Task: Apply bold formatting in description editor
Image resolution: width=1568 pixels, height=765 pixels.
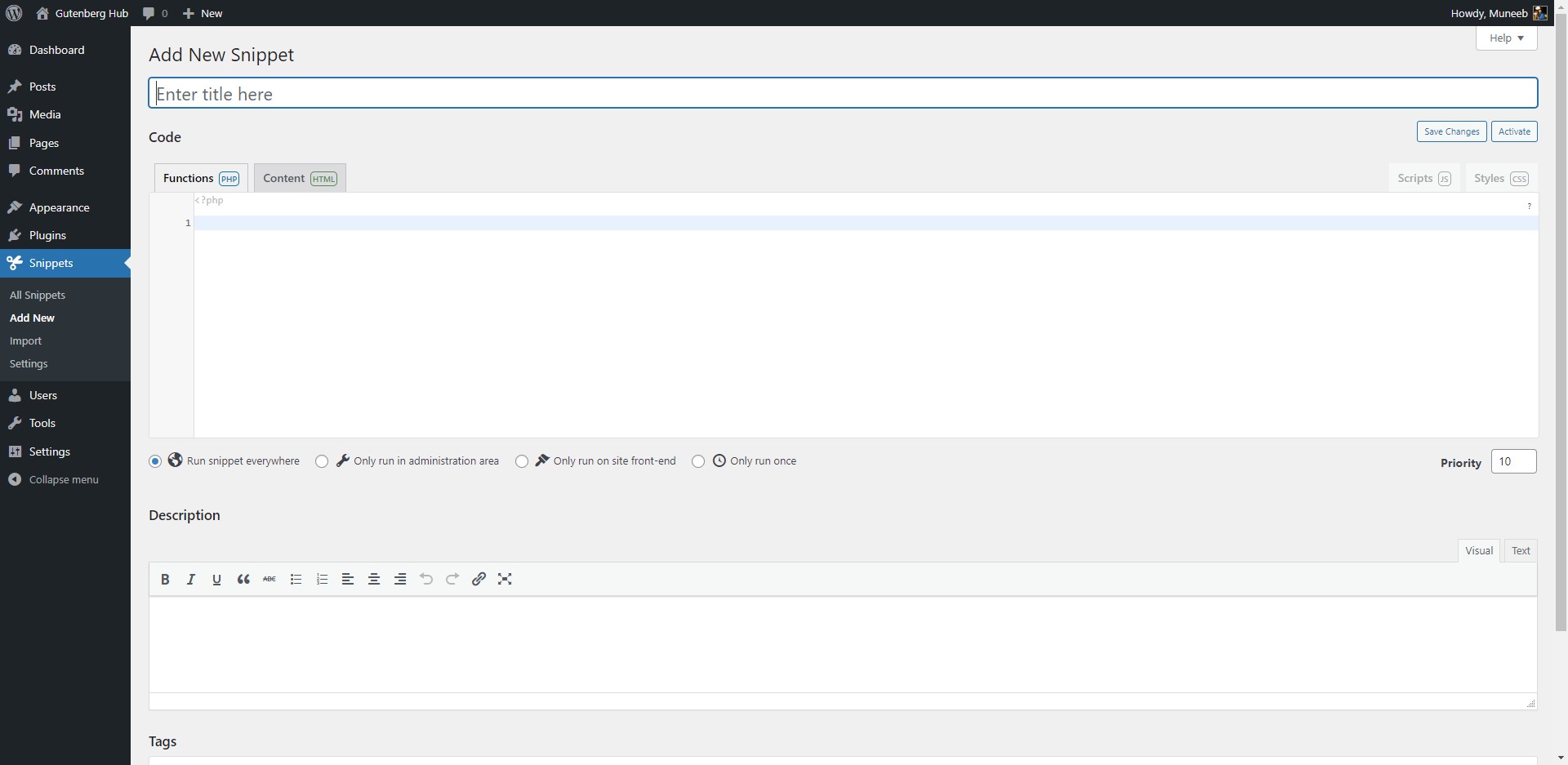Action: [x=165, y=580]
